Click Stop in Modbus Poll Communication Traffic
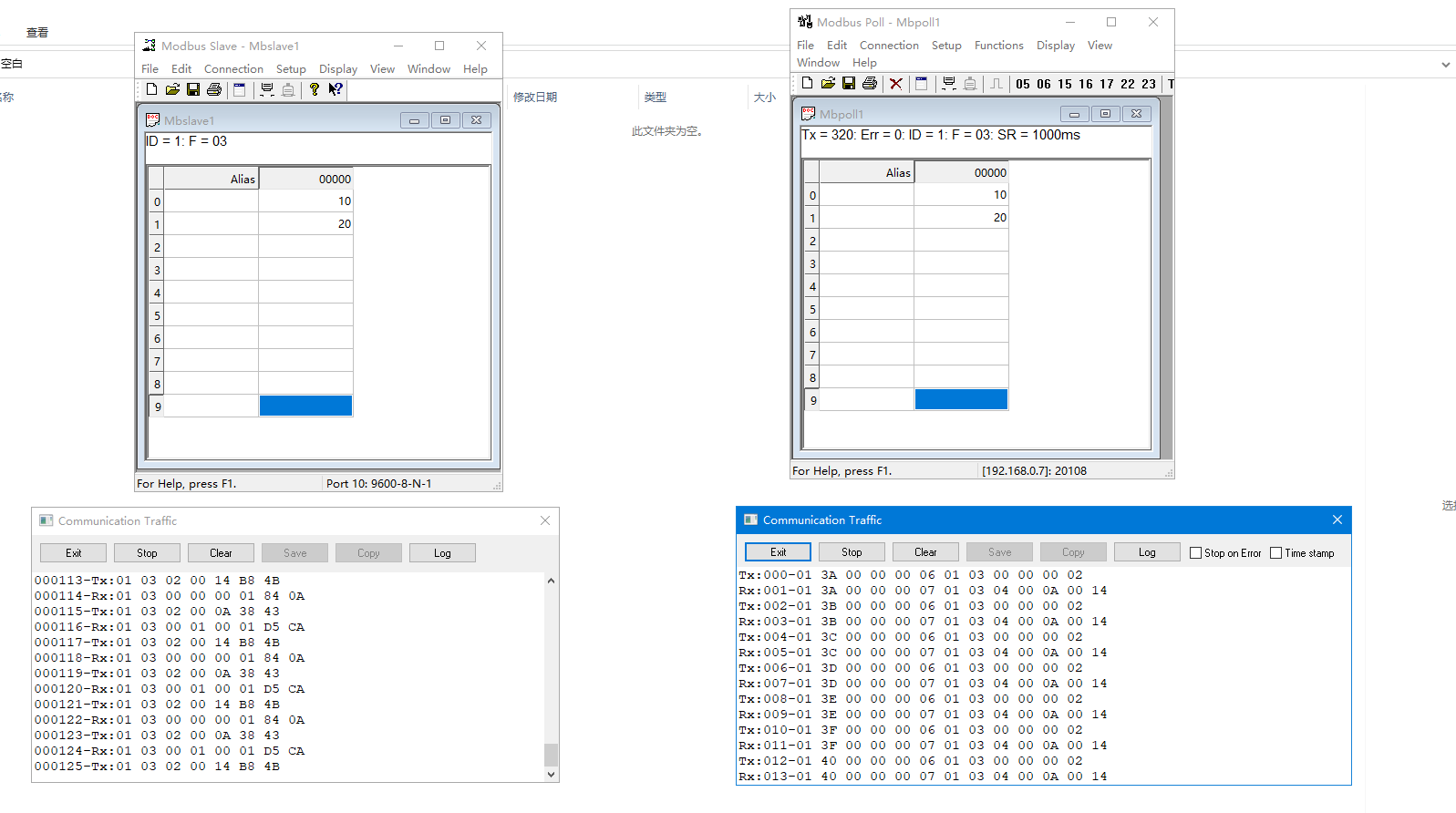The image size is (1456, 813). 852,551
